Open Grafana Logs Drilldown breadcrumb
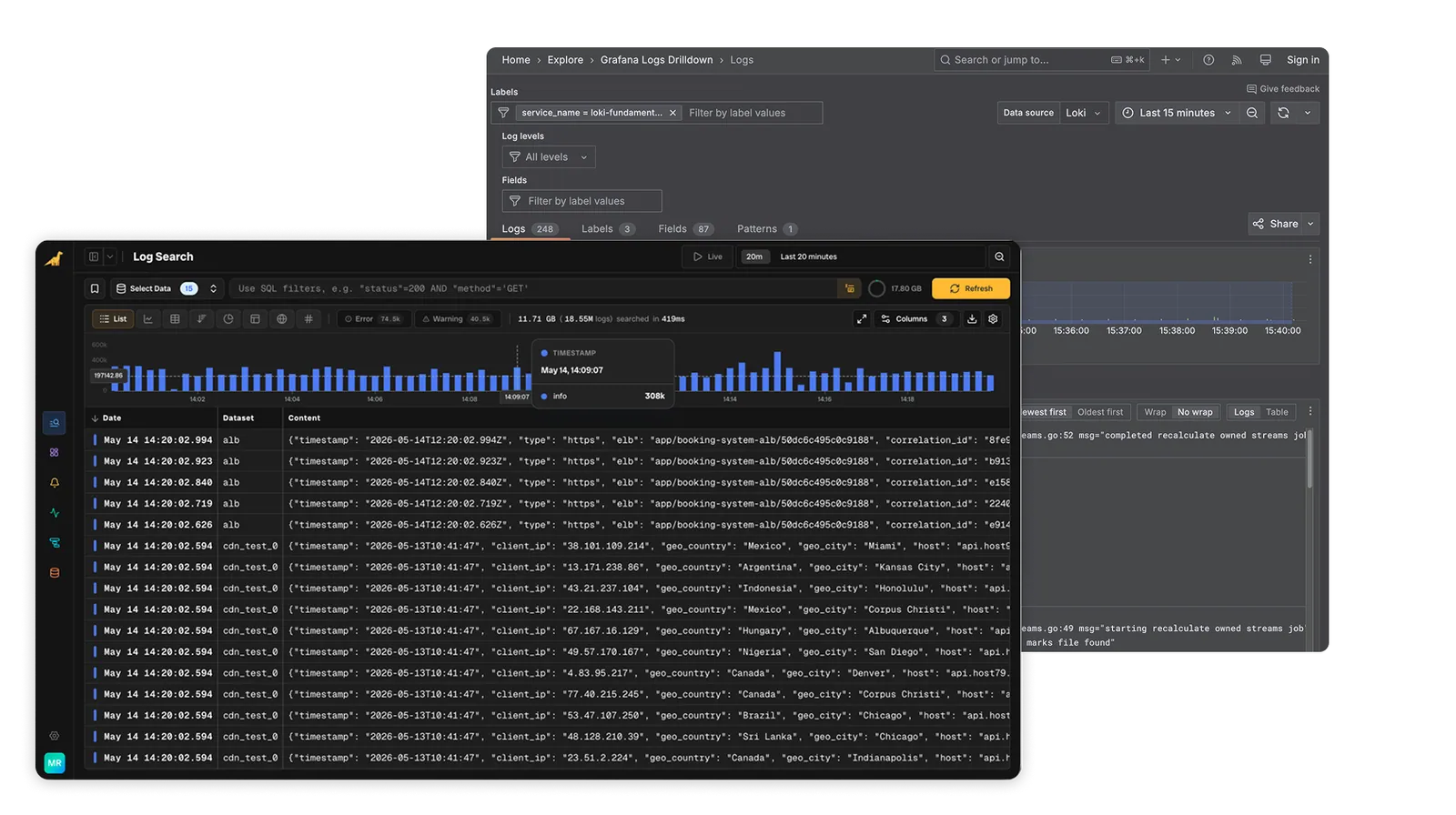1456x815 pixels. (x=656, y=60)
